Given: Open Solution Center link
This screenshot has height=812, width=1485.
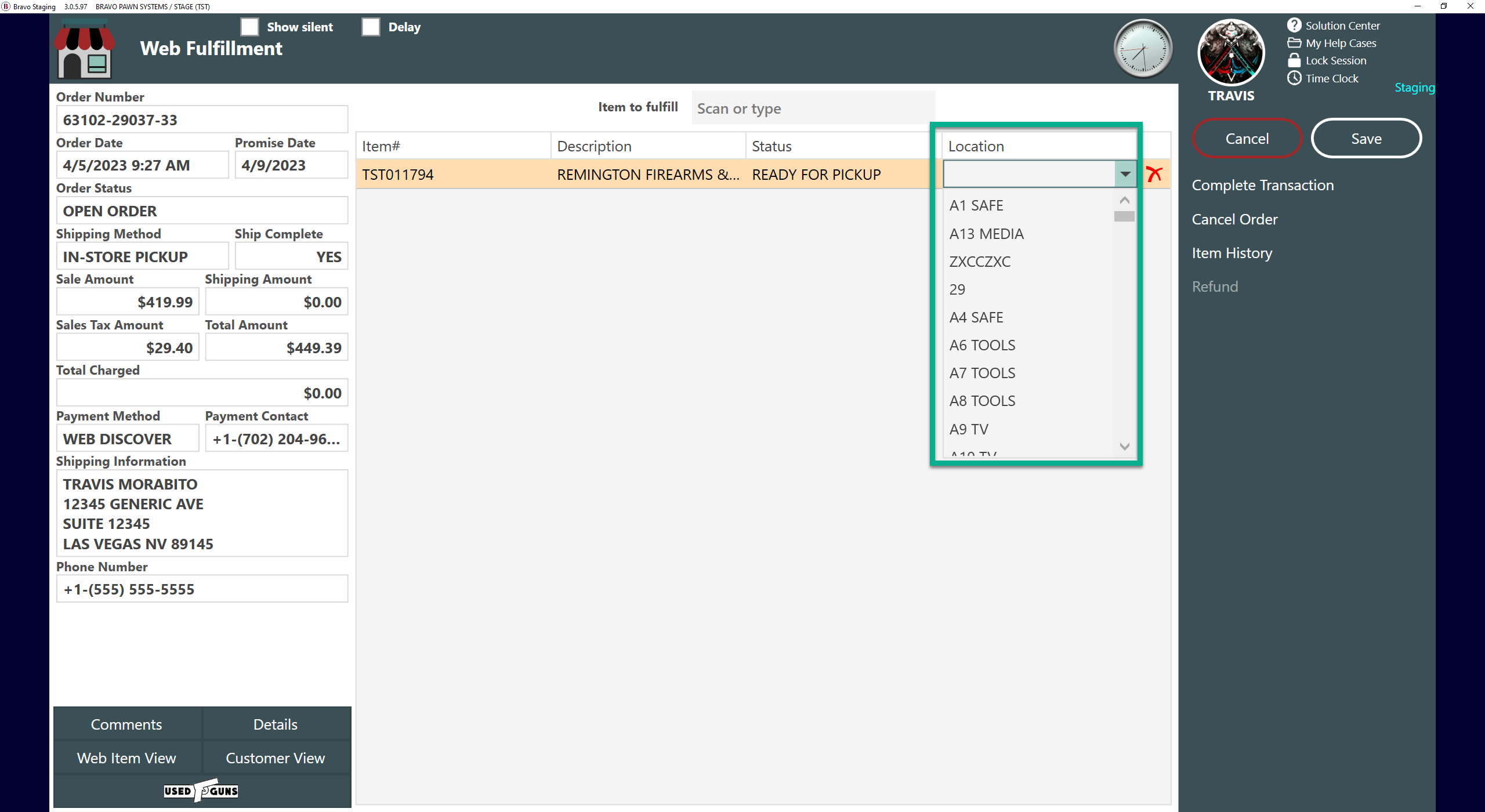Looking at the screenshot, I should point(1343,26).
